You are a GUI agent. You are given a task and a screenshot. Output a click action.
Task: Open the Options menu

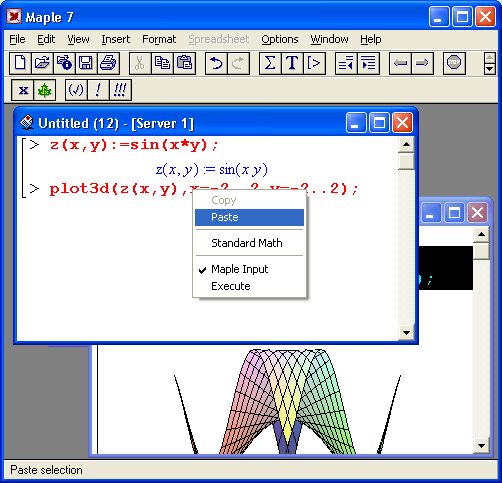tap(280, 39)
